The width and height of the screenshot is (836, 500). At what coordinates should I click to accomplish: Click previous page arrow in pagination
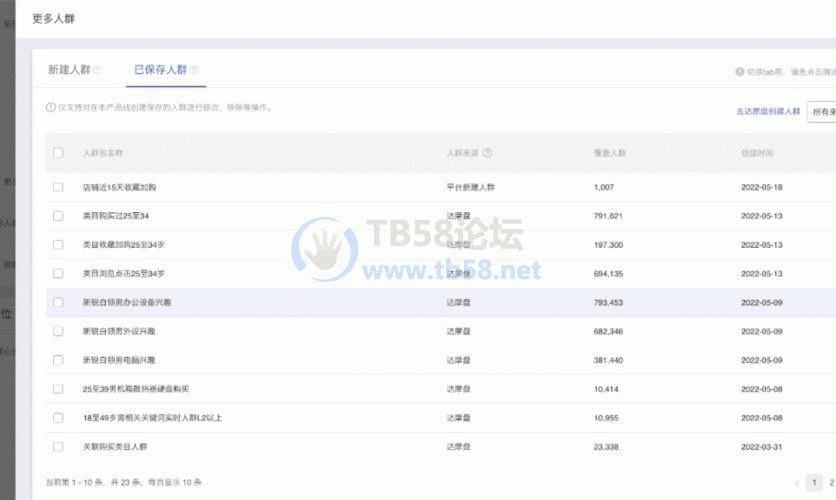pos(797,482)
